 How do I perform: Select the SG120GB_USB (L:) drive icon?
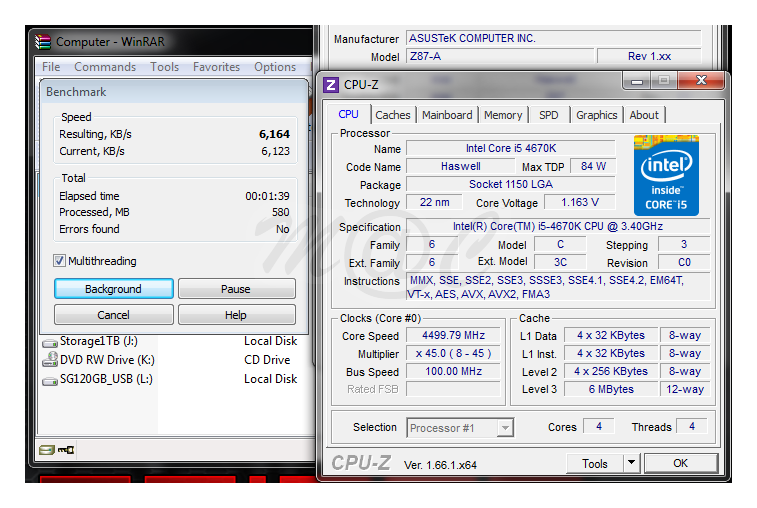point(50,381)
